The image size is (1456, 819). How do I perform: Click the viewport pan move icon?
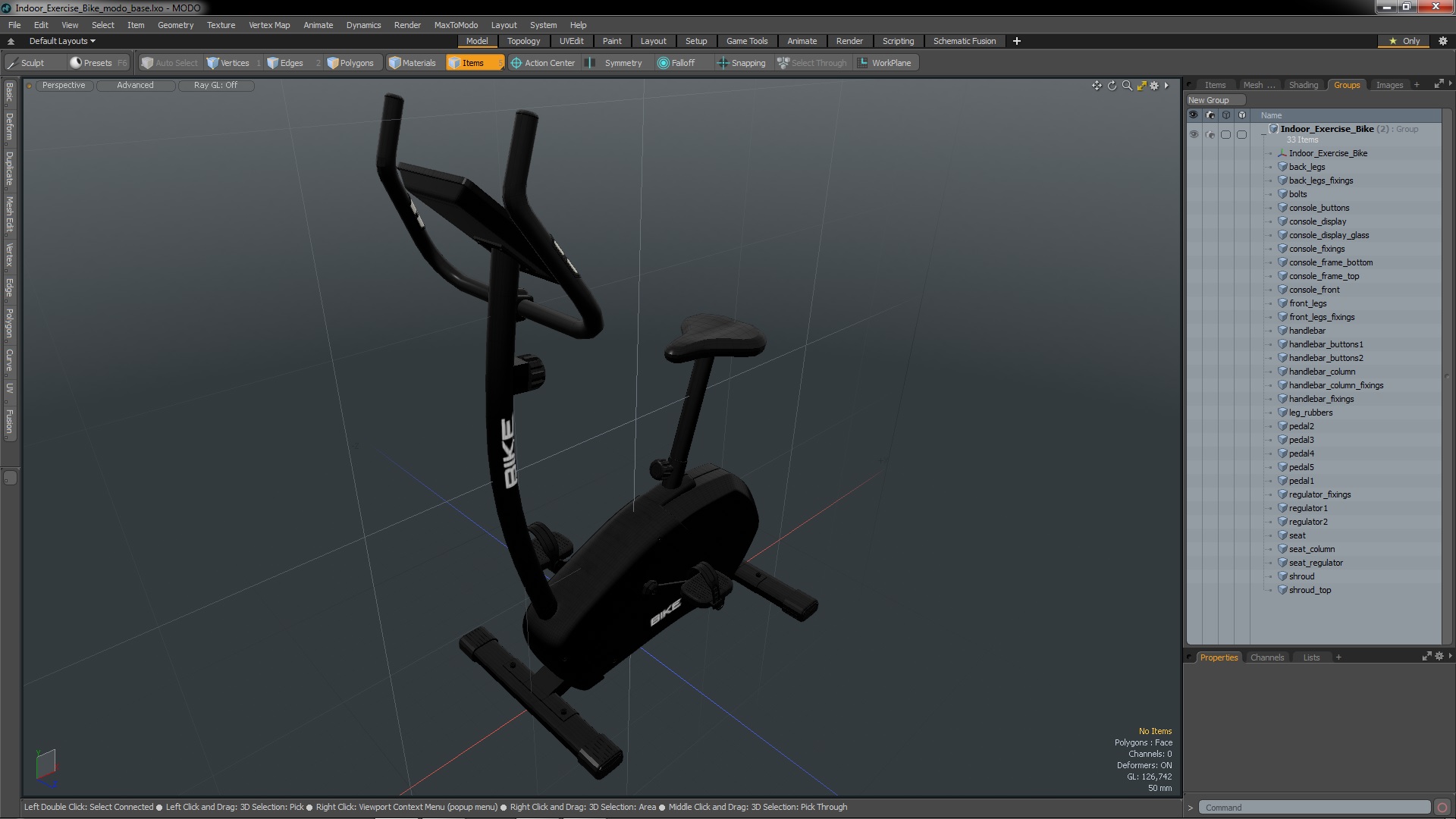1097,86
